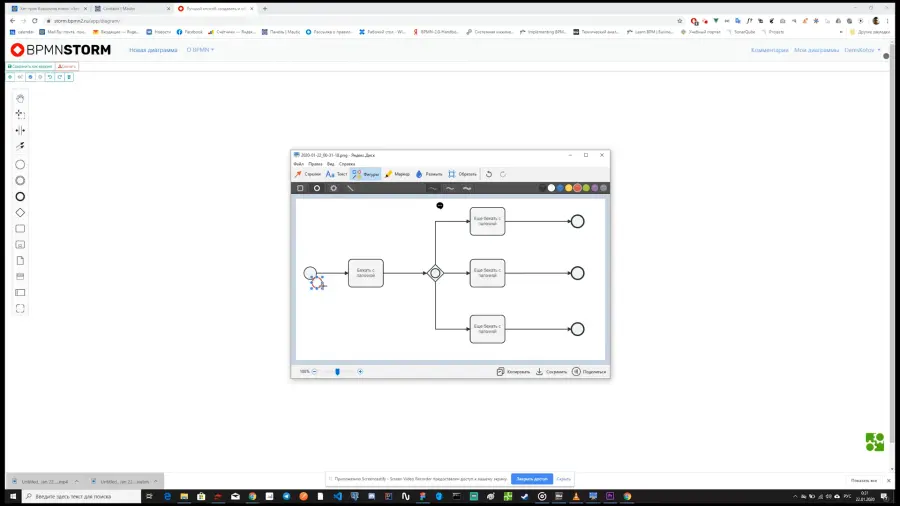Viewport: 900px width, 506px height.
Task: Click the Новая диаграмма link
Action: tap(153, 50)
